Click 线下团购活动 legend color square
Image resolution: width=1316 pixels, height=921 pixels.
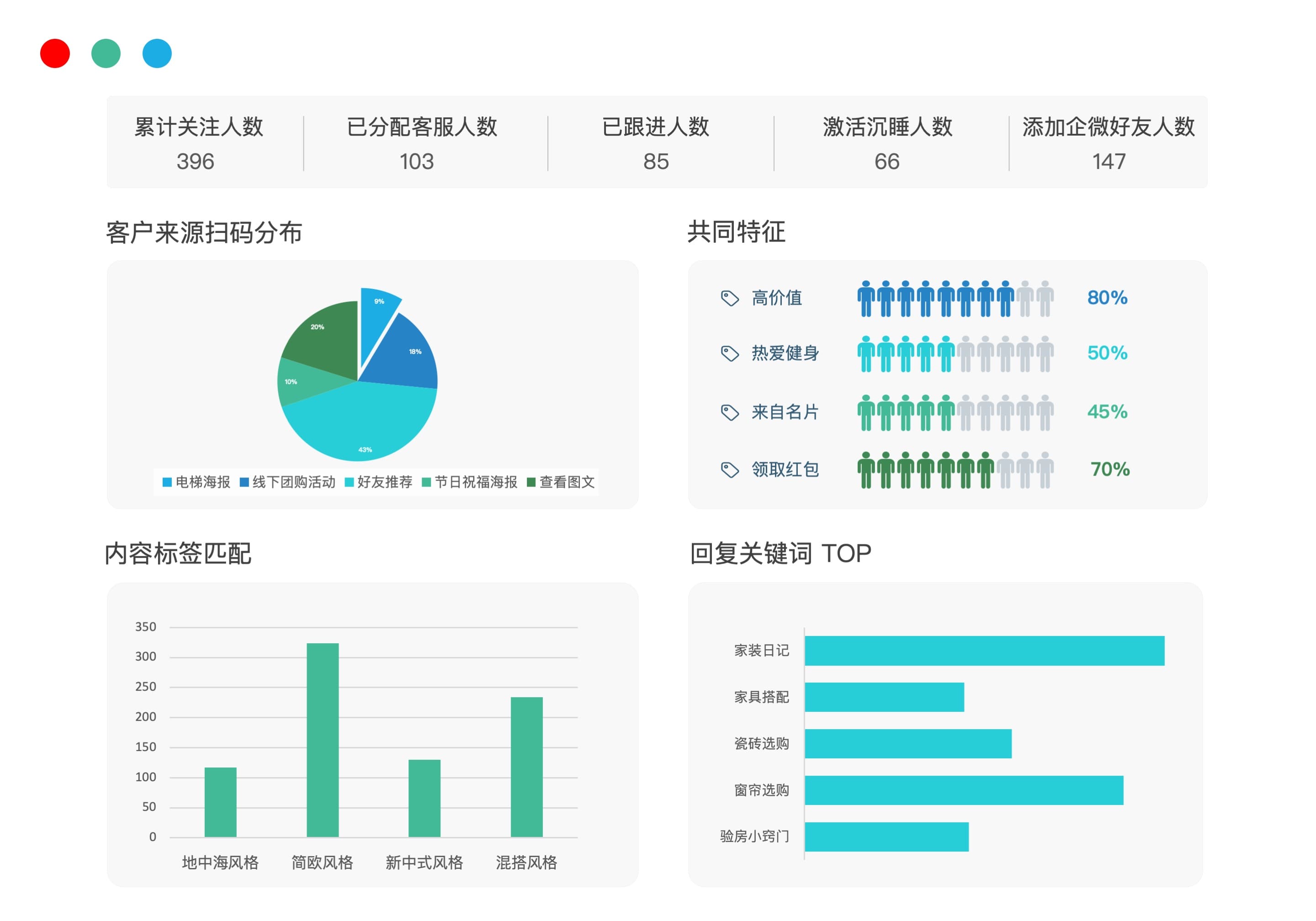coord(244,482)
